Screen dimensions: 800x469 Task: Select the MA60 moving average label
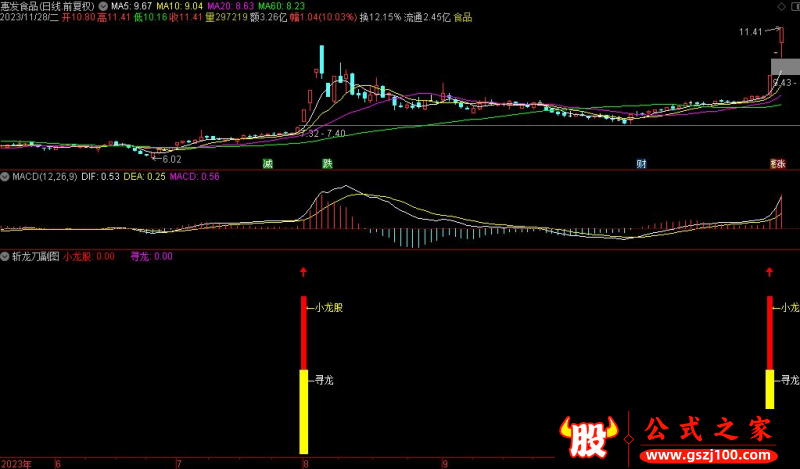click(x=262, y=6)
